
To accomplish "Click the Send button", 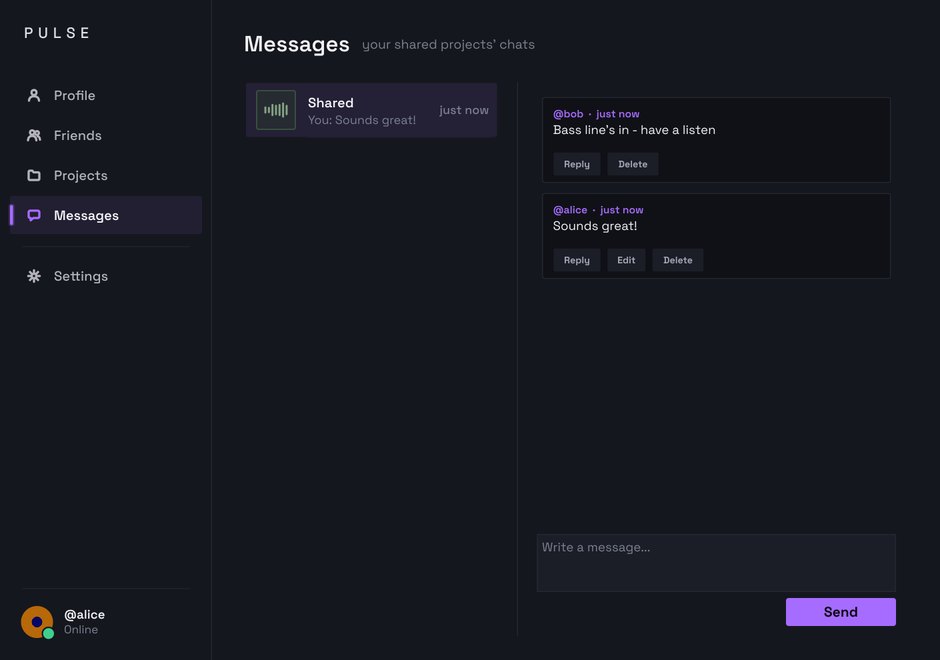I will pyautogui.click(x=840, y=612).
